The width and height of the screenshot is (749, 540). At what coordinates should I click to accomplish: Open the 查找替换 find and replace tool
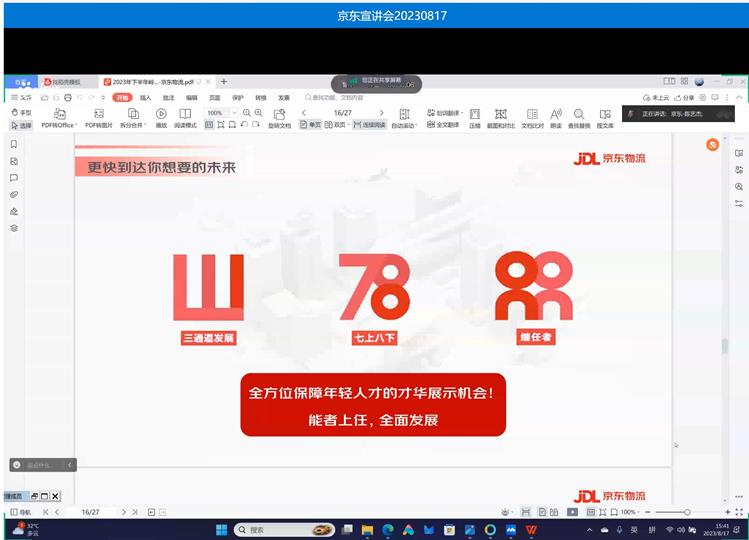coord(579,114)
